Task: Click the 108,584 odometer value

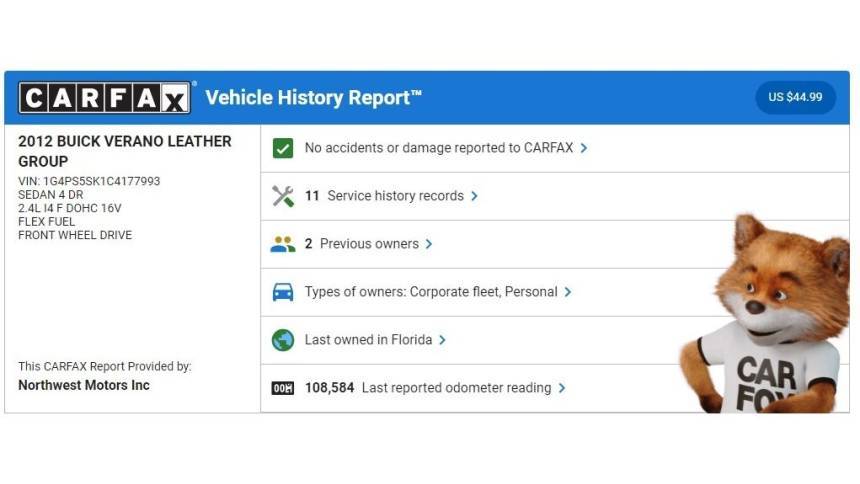Action: pos(330,388)
